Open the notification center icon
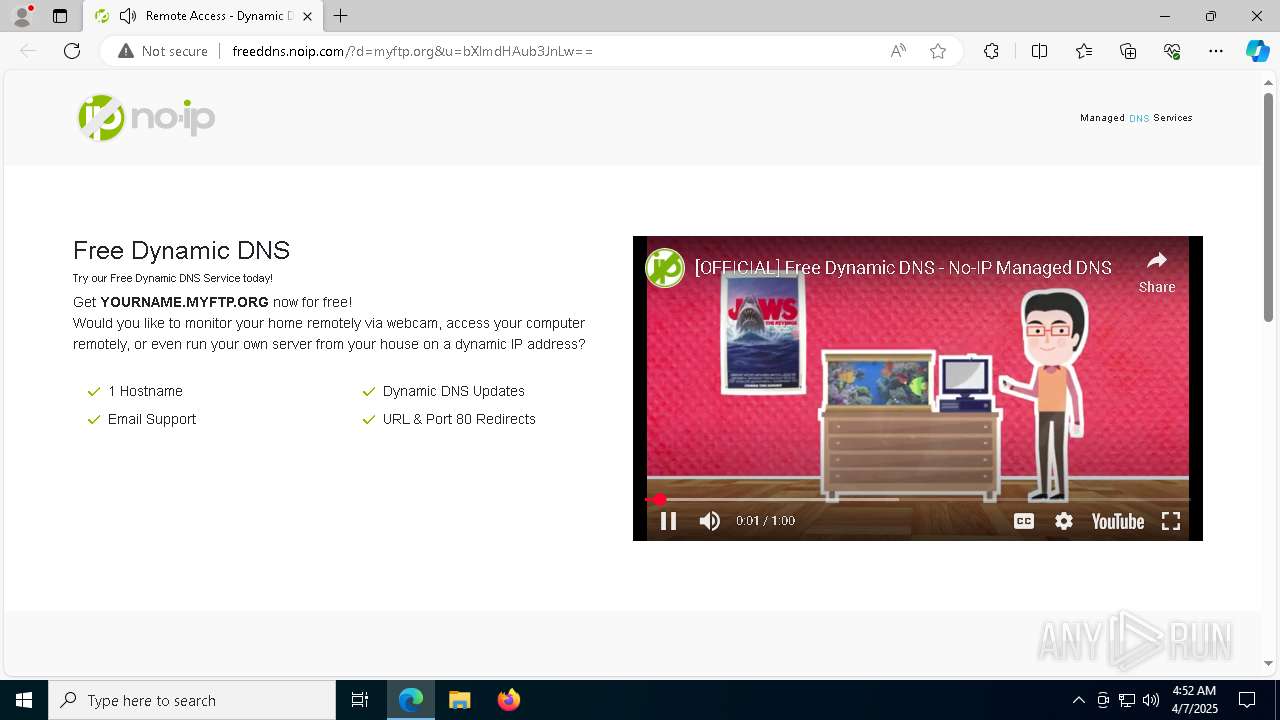The width and height of the screenshot is (1280, 720). (1247, 700)
